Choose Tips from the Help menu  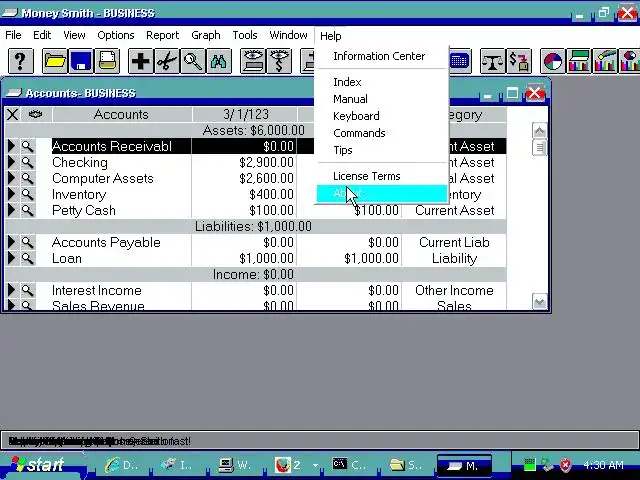tap(382, 150)
